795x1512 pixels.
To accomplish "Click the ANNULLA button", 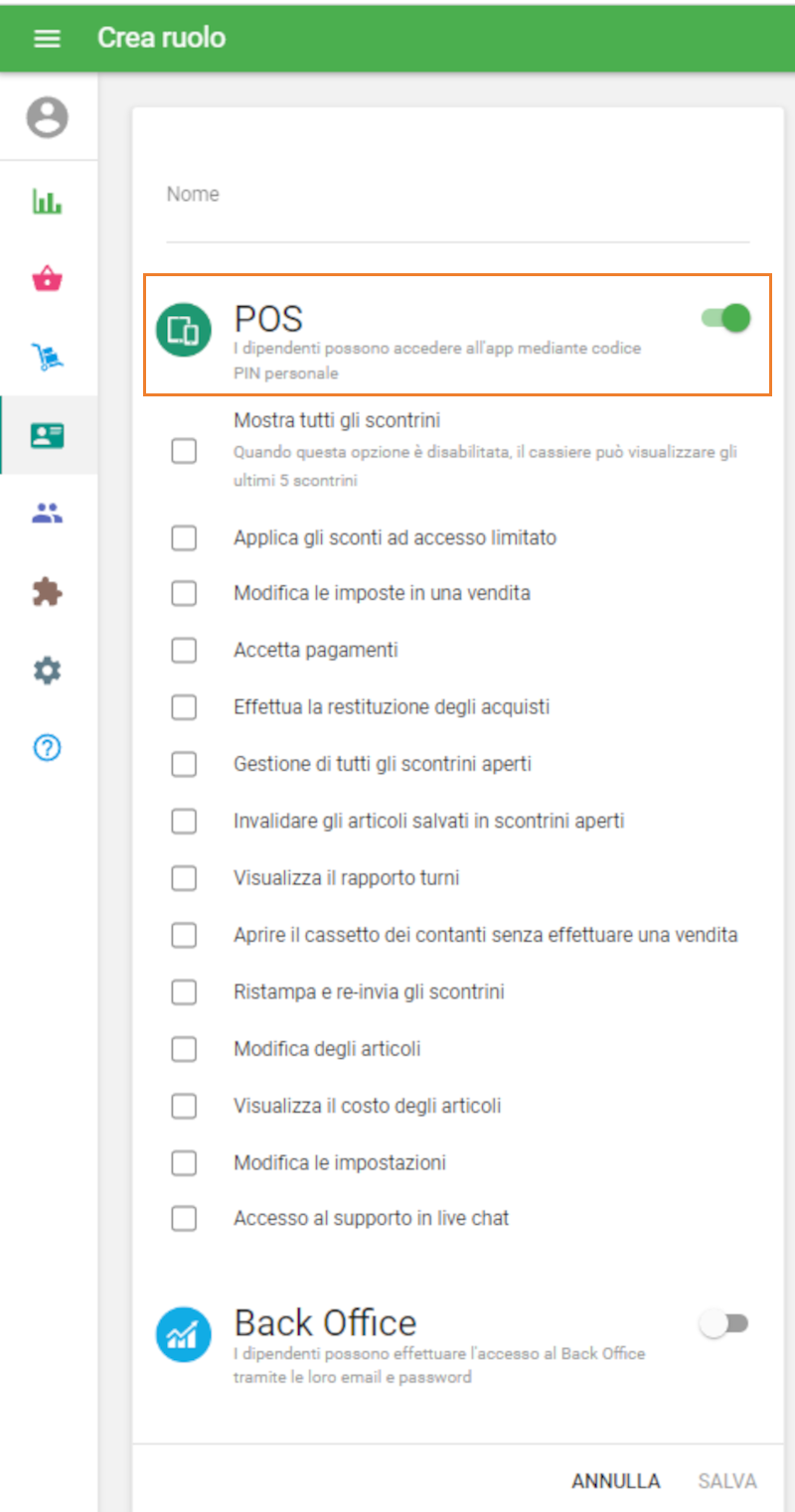I will (x=616, y=1480).
